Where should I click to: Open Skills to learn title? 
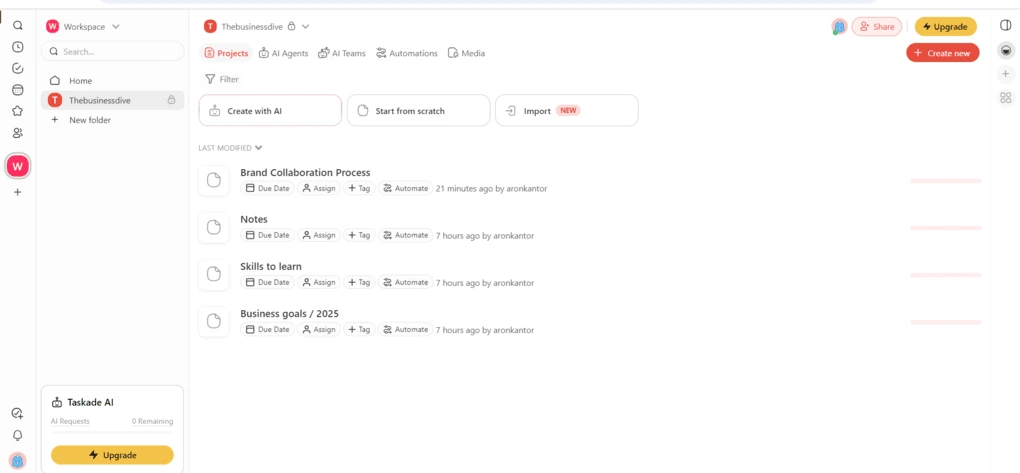point(271,266)
